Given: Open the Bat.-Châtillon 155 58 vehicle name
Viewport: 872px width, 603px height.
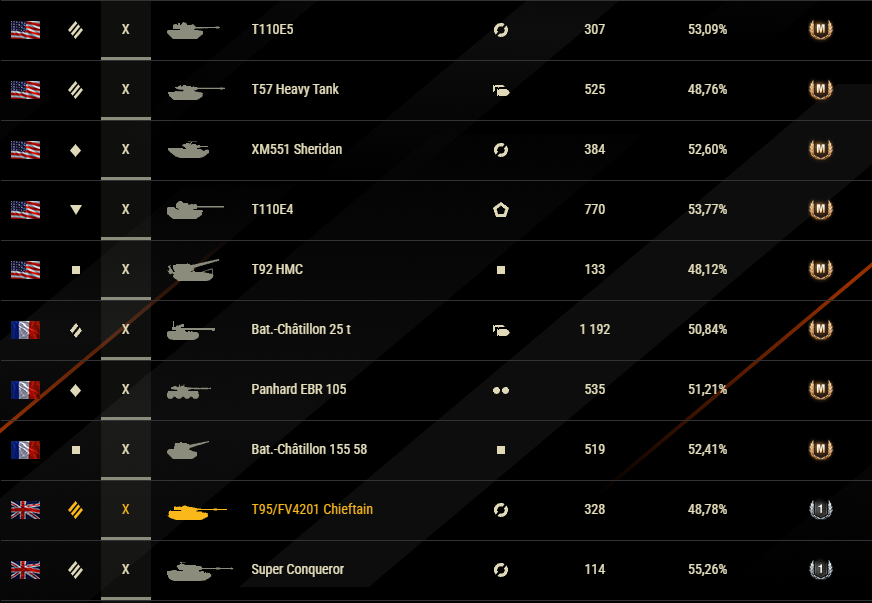Looking at the screenshot, I should tap(309, 449).
